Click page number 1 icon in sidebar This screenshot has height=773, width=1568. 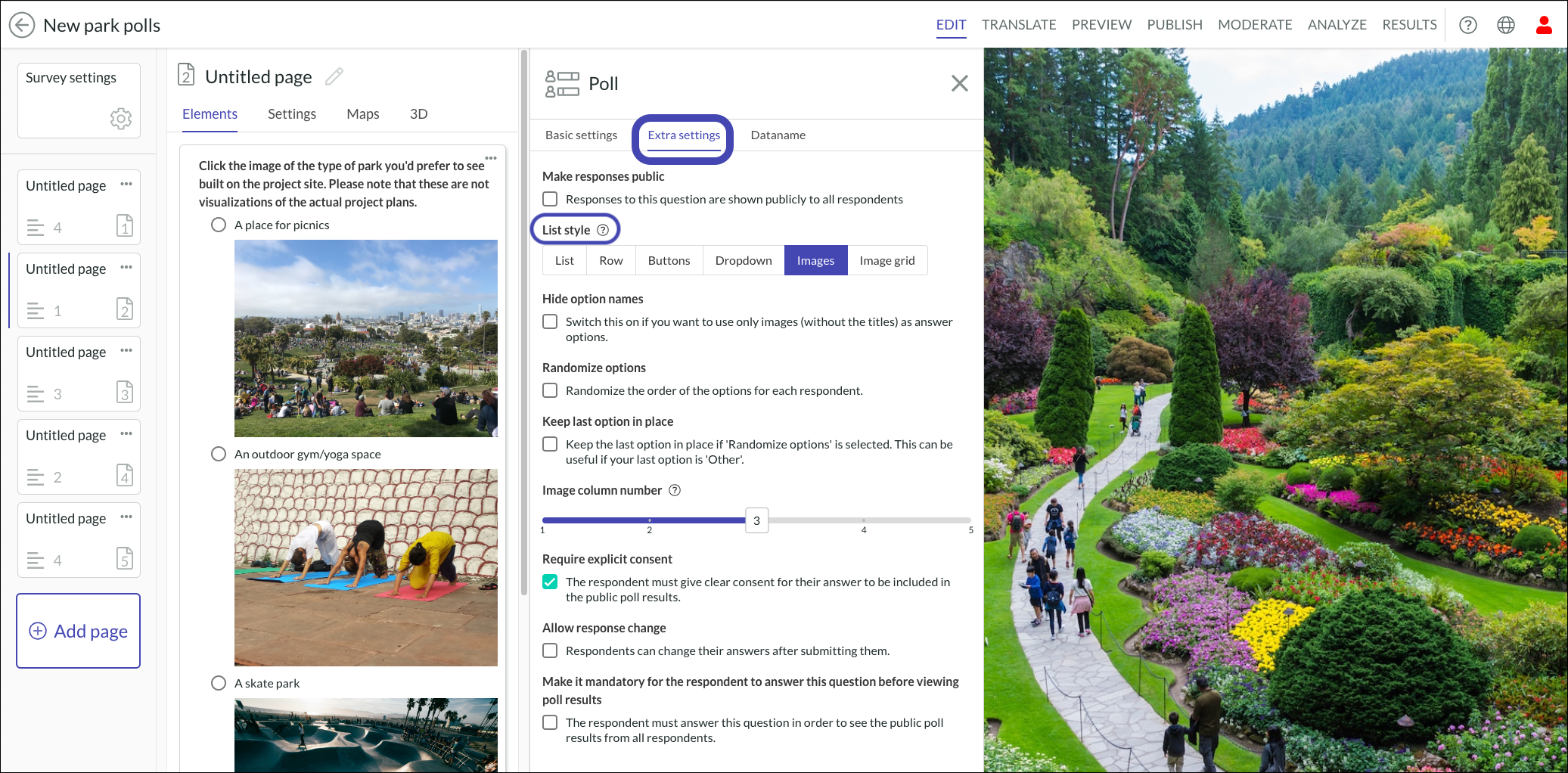tap(125, 225)
